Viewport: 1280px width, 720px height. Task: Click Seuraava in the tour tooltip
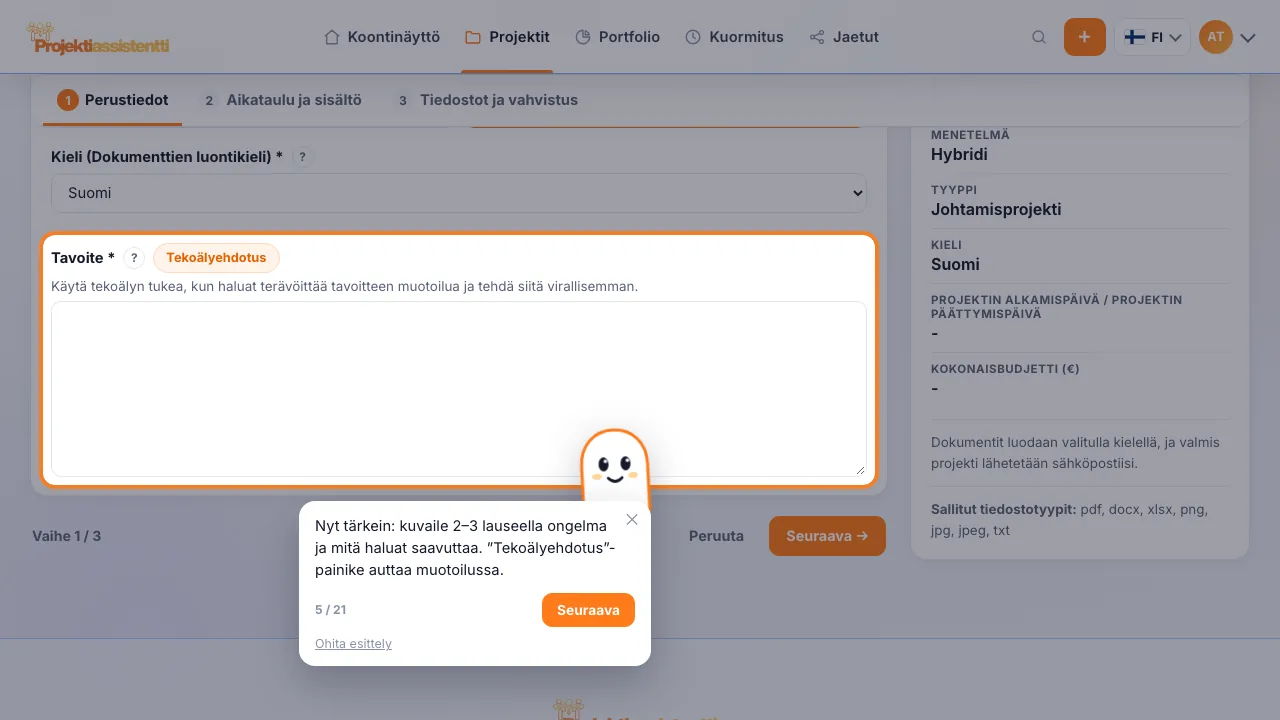coord(588,610)
